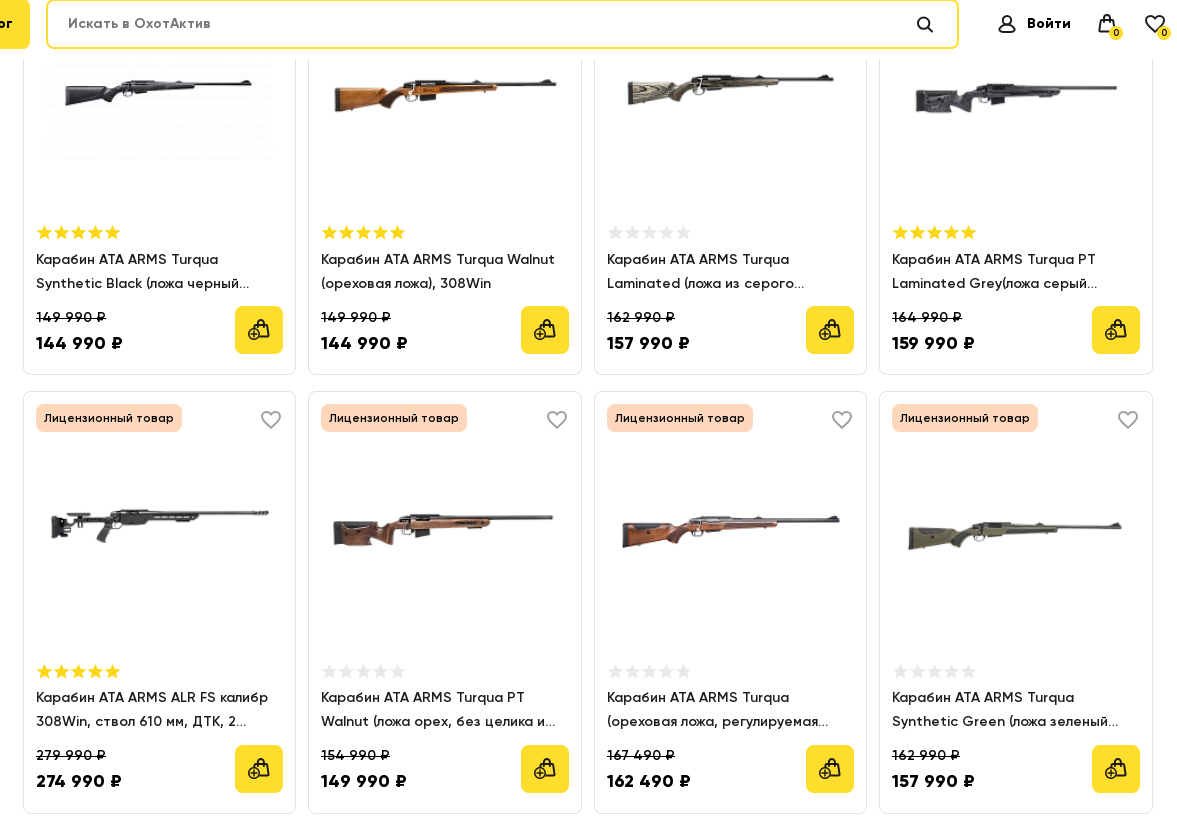Click the yellow catalog button at top left
Viewport: 1177px width, 819px height.
click(x=12, y=24)
